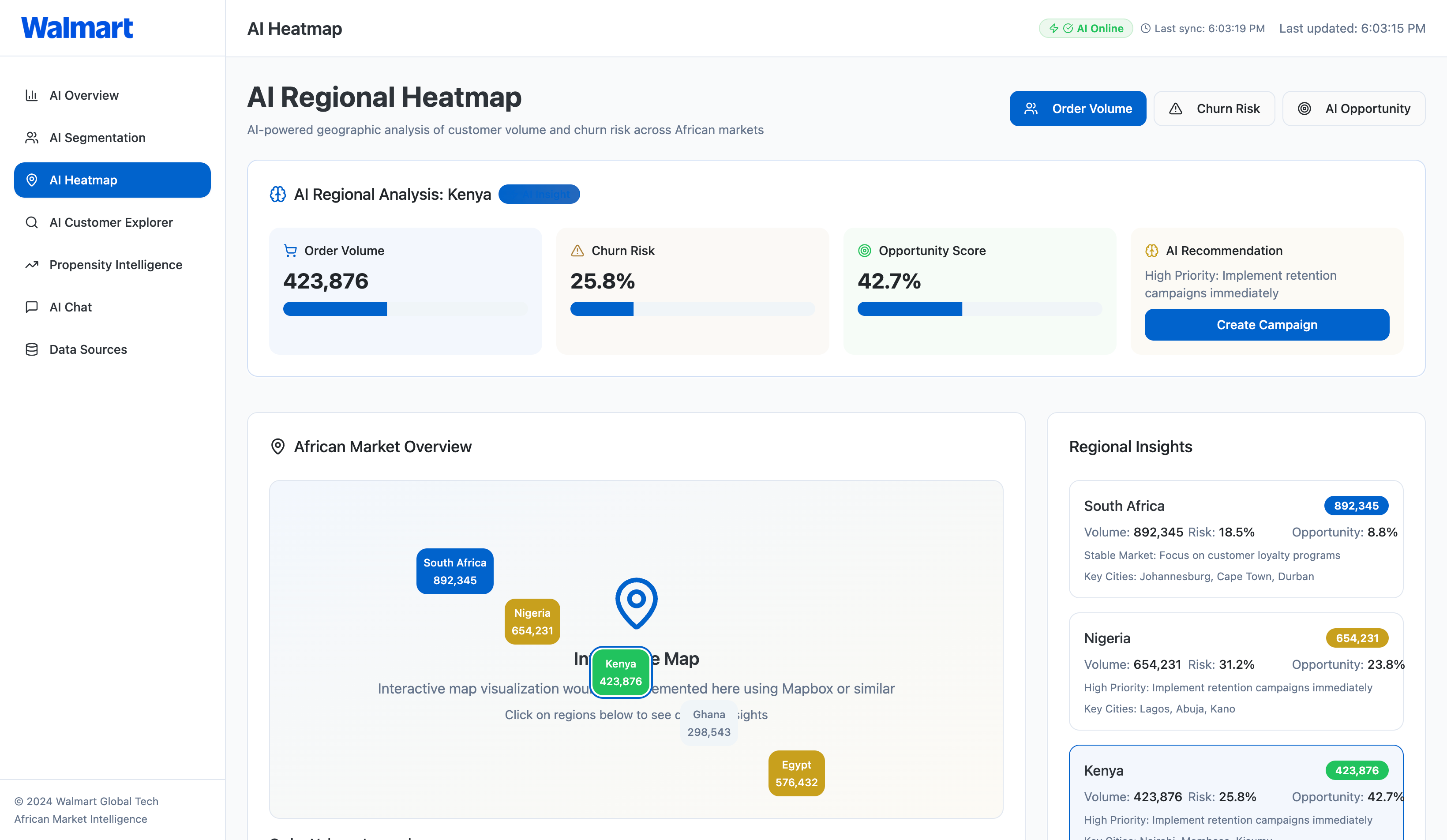Switch heatmap to Order Volume view

click(1078, 109)
